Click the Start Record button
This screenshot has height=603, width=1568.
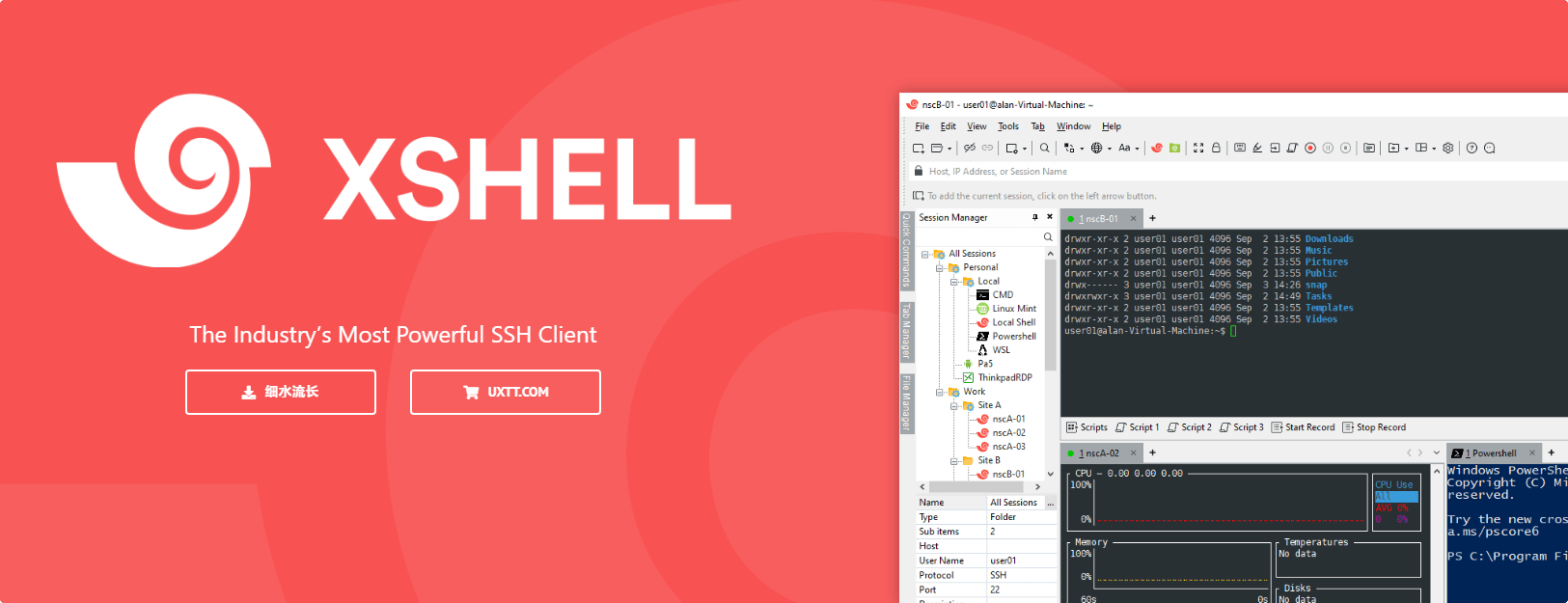click(1303, 427)
